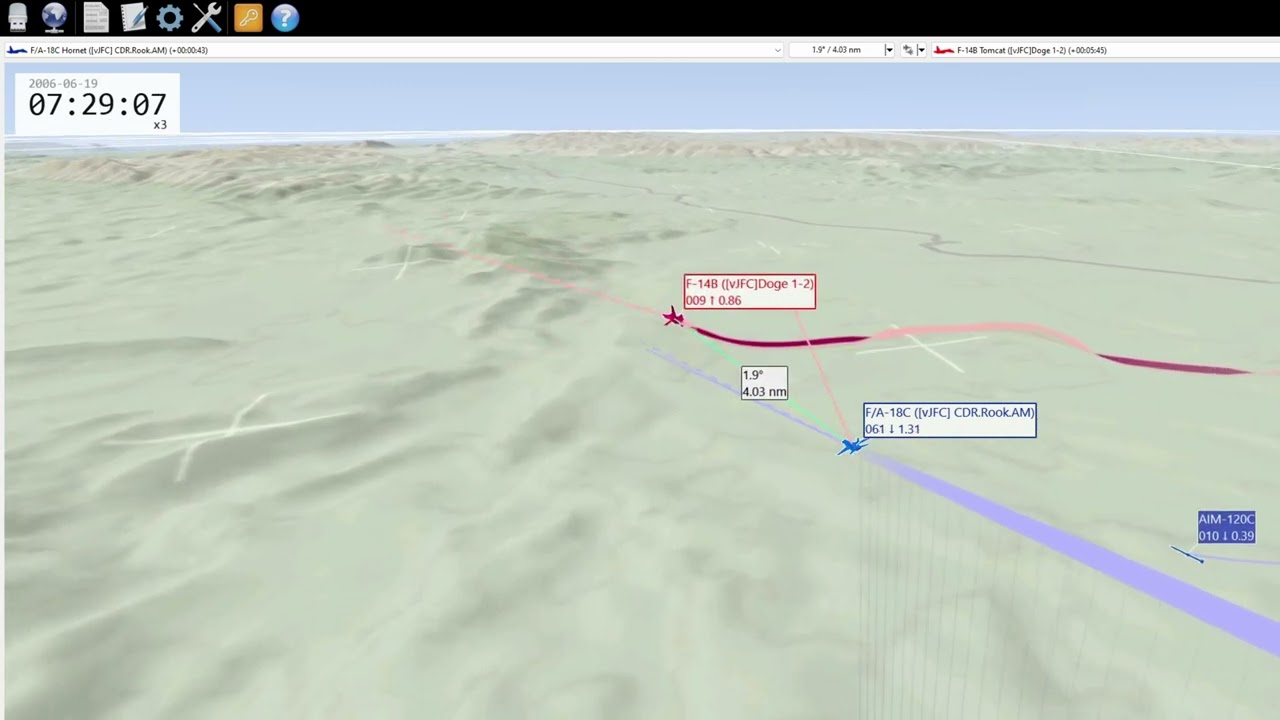Click the 2006-06-19 date text
Image resolution: width=1280 pixels, height=720 pixels.
click(63, 84)
